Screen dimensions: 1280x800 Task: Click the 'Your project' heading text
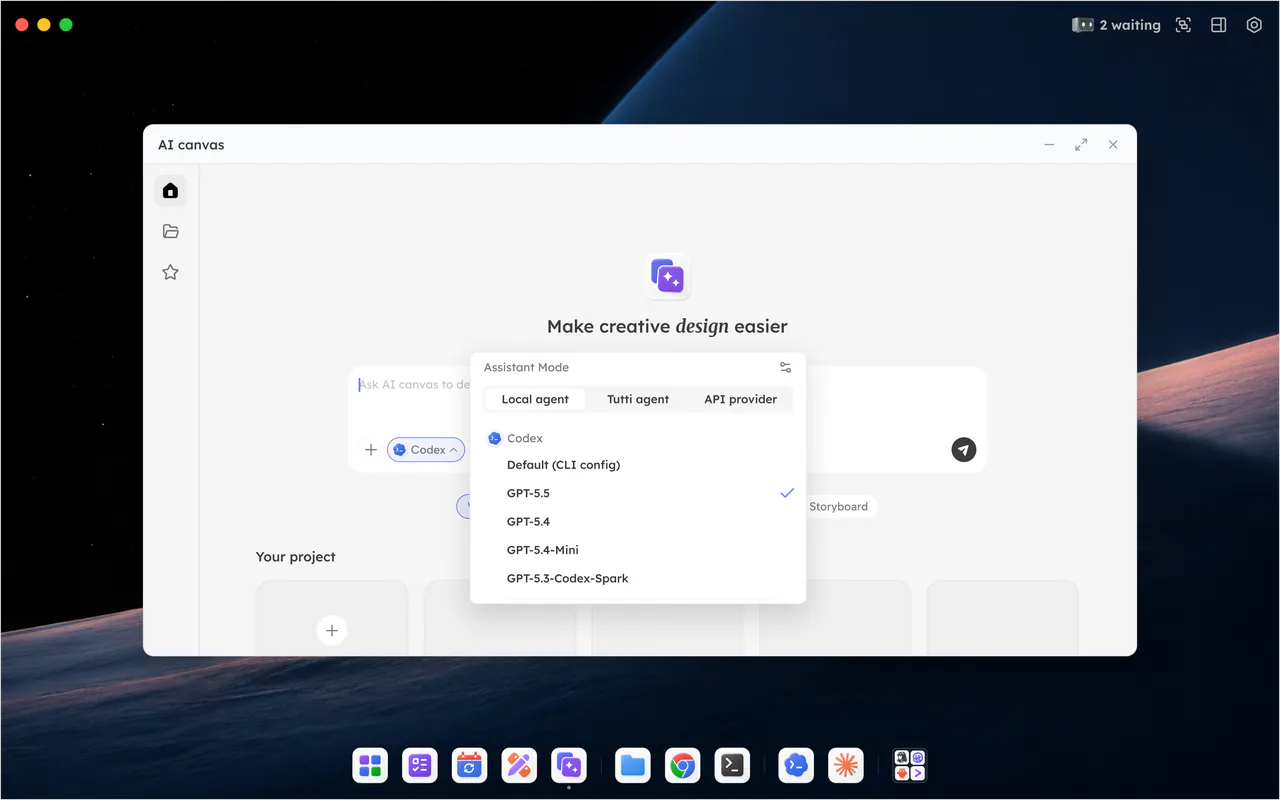pos(296,557)
